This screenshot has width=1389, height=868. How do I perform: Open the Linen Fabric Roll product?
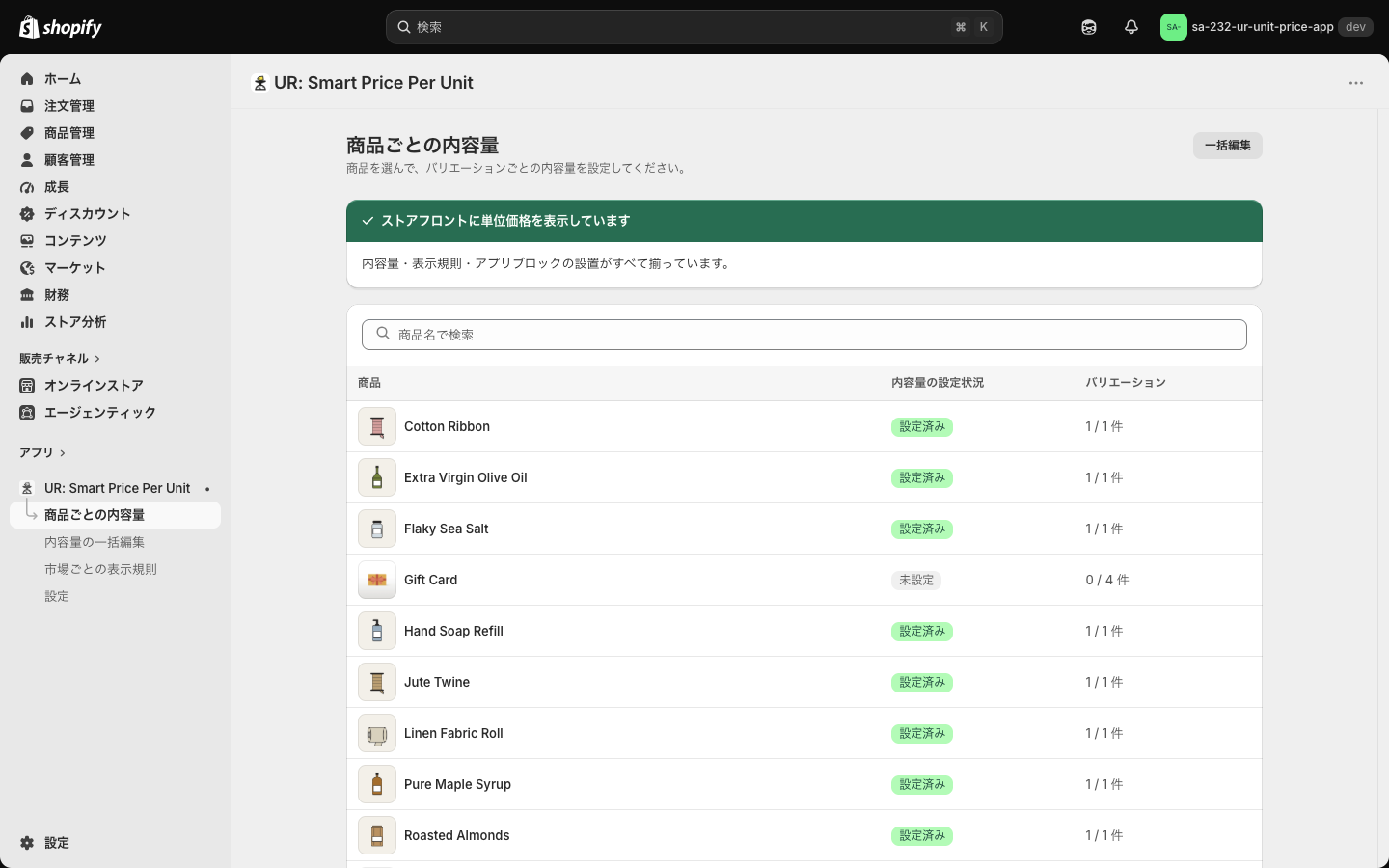point(804,733)
